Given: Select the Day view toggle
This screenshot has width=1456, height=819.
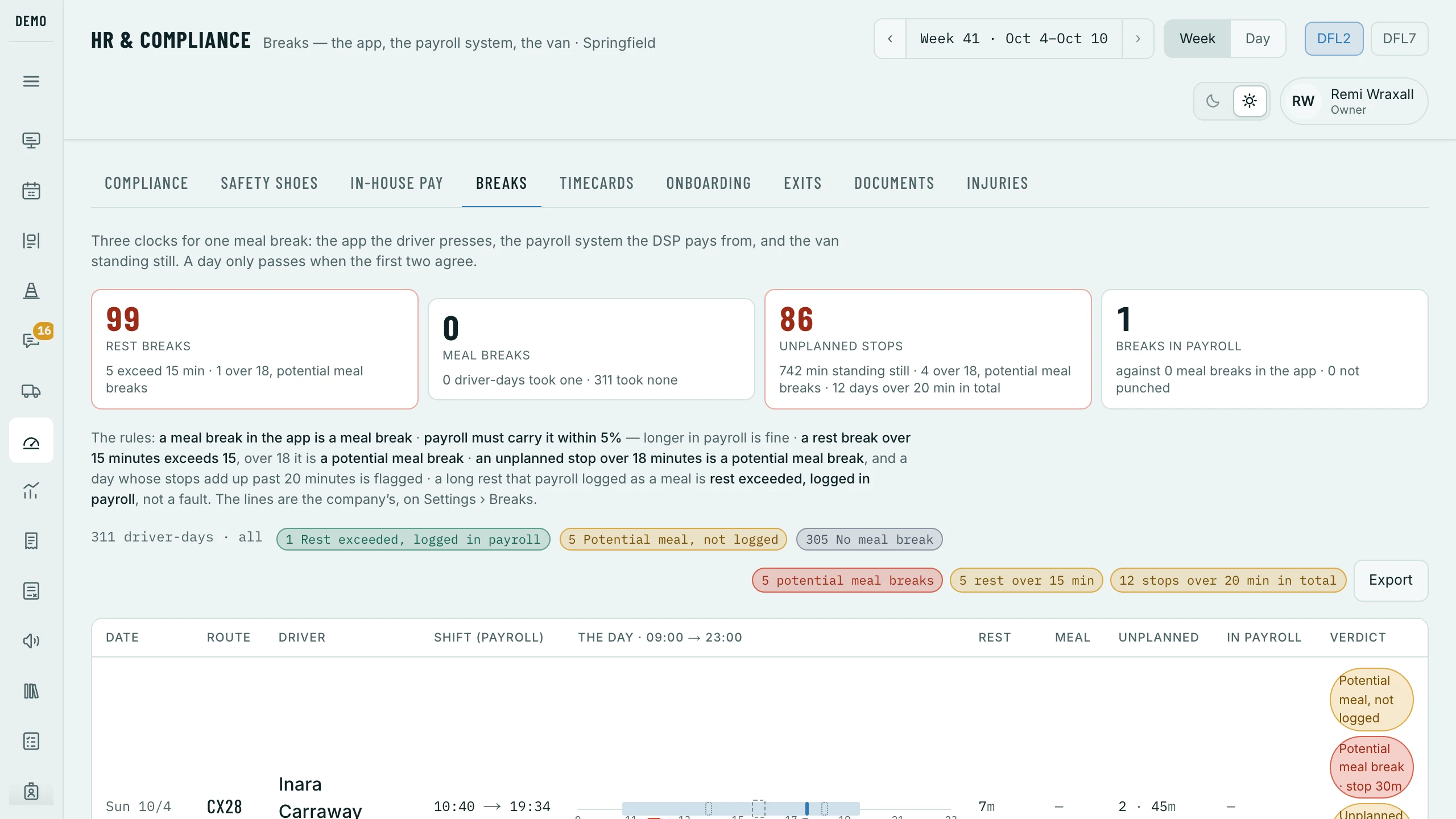Looking at the screenshot, I should [x=1258, y=39].
